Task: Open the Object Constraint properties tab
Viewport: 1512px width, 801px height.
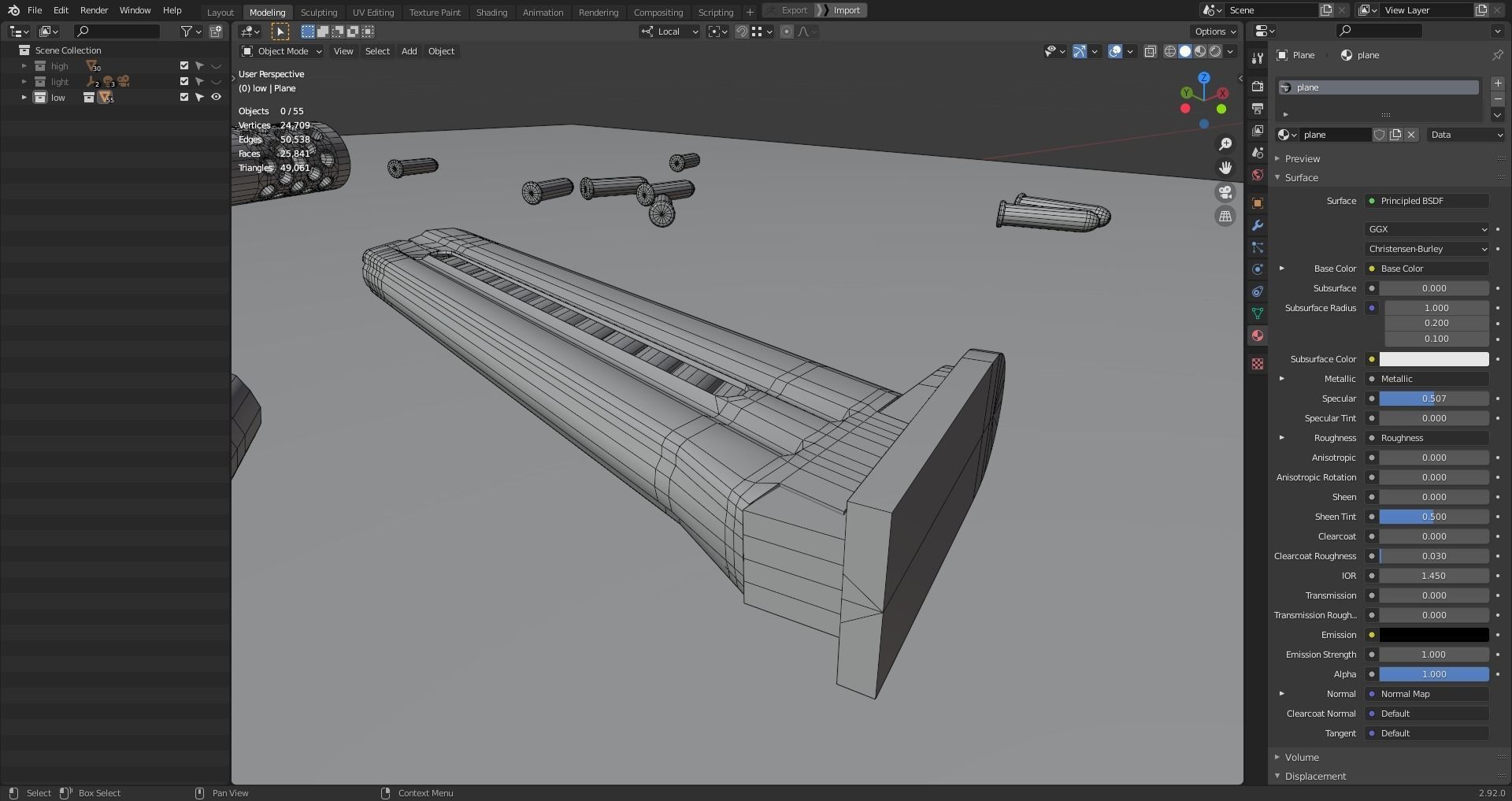Action: [x=1258, y=291]
